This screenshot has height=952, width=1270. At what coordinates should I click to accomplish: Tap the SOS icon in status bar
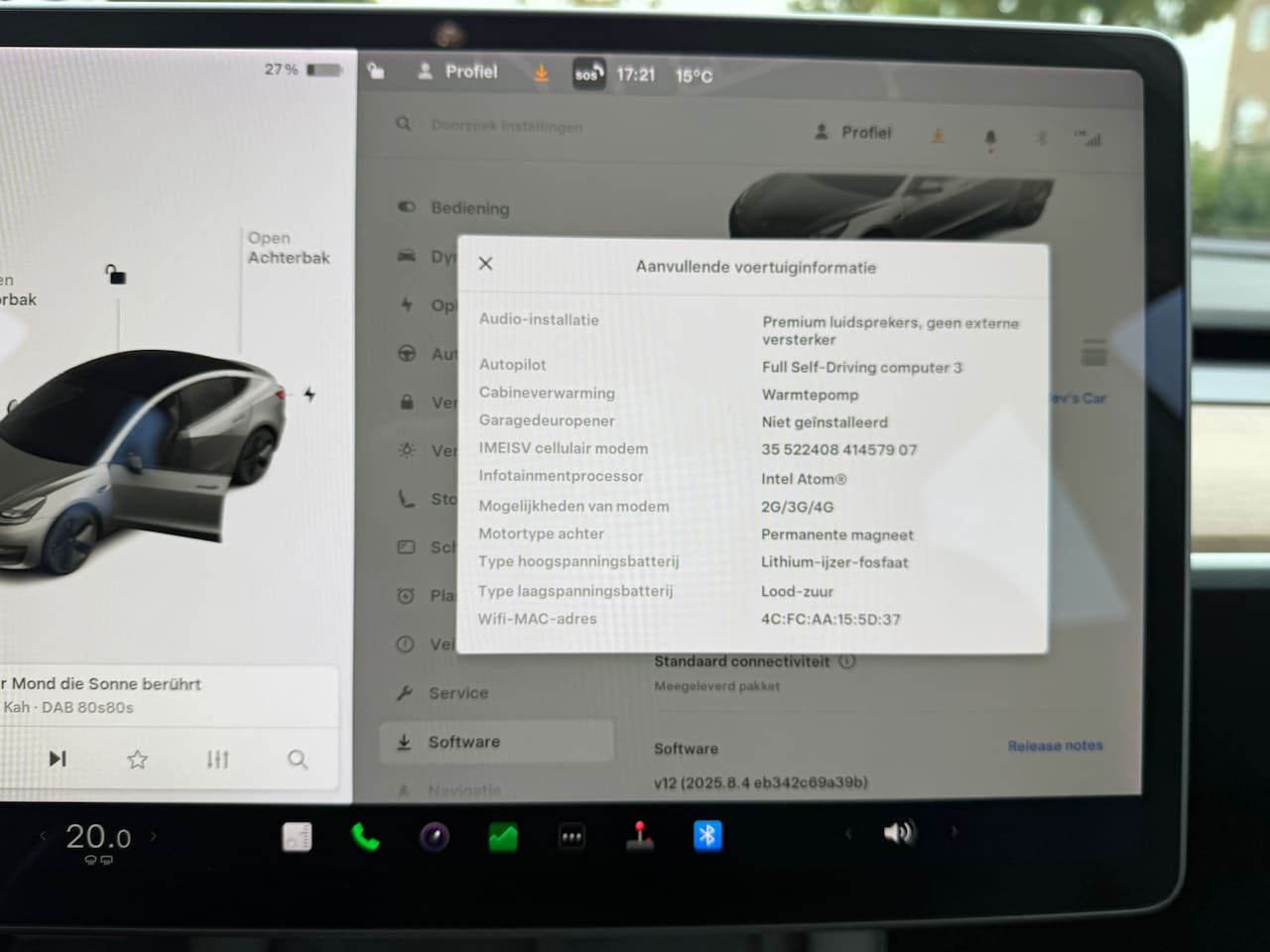point(587,74)
